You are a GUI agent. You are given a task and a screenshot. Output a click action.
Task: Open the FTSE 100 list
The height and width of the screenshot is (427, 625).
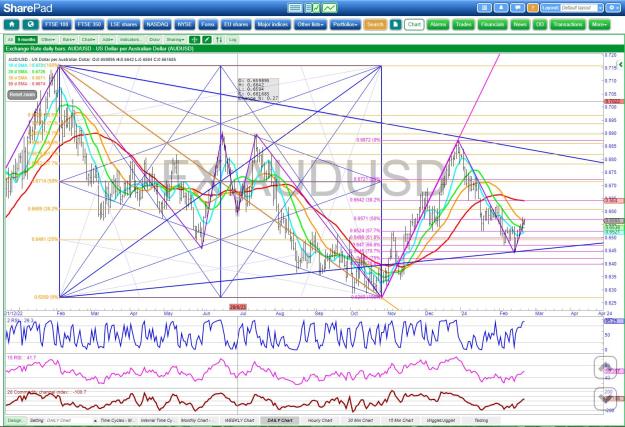(57, 24)
